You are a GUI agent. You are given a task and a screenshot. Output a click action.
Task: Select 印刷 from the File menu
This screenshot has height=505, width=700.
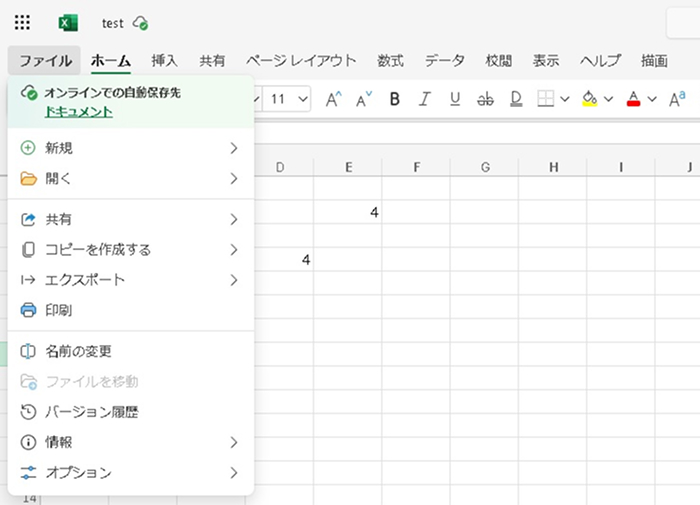[131, 310]
